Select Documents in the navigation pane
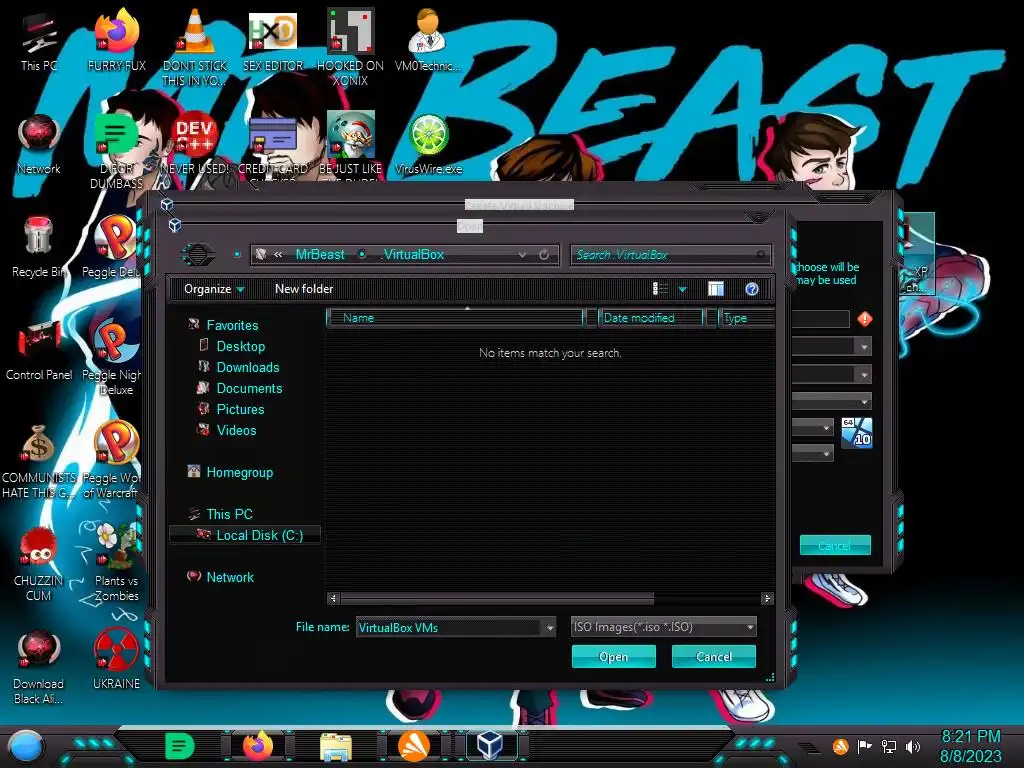Viewport: 1024px width, 768px height. (x=249, y=388)
